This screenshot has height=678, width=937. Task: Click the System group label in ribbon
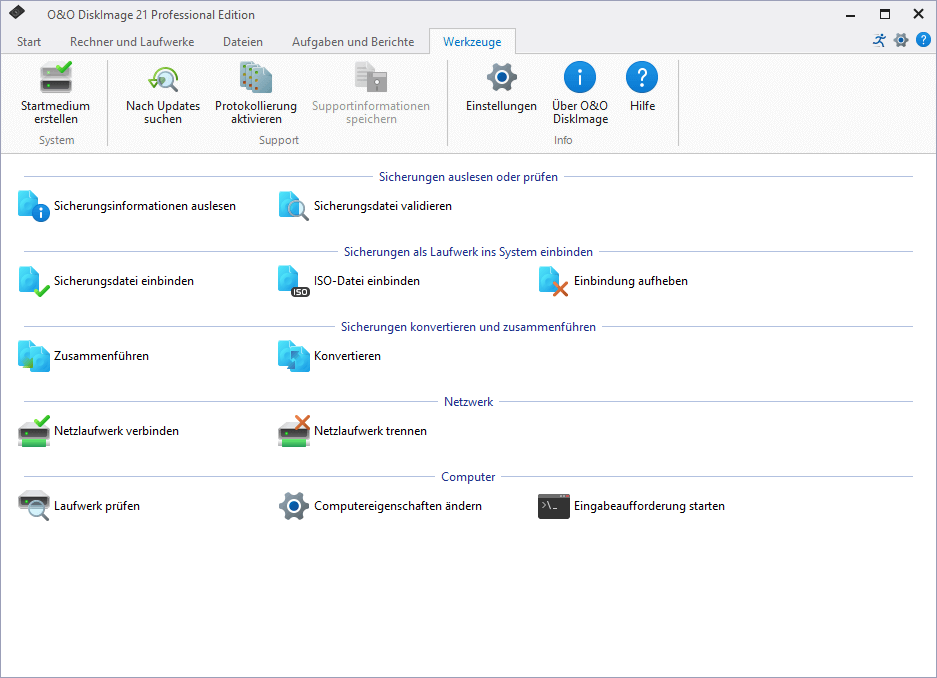pos(57,140)
